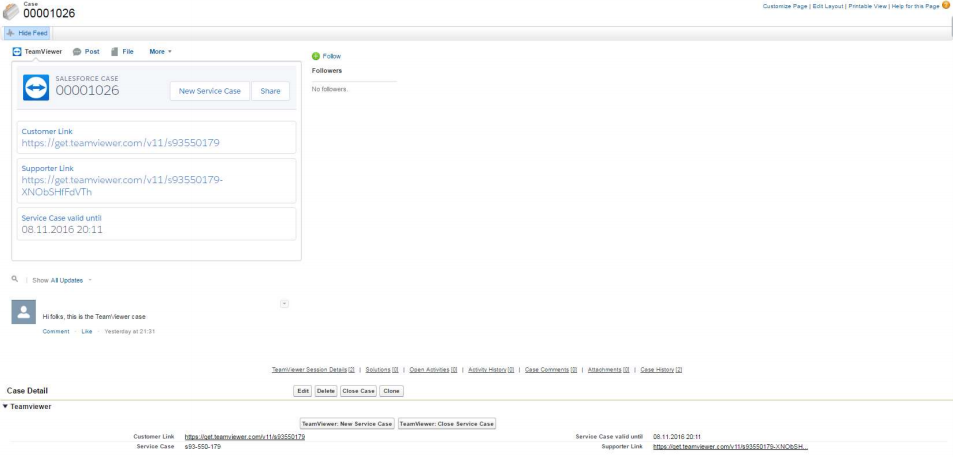Click the Close Case button

click(358, 391)
